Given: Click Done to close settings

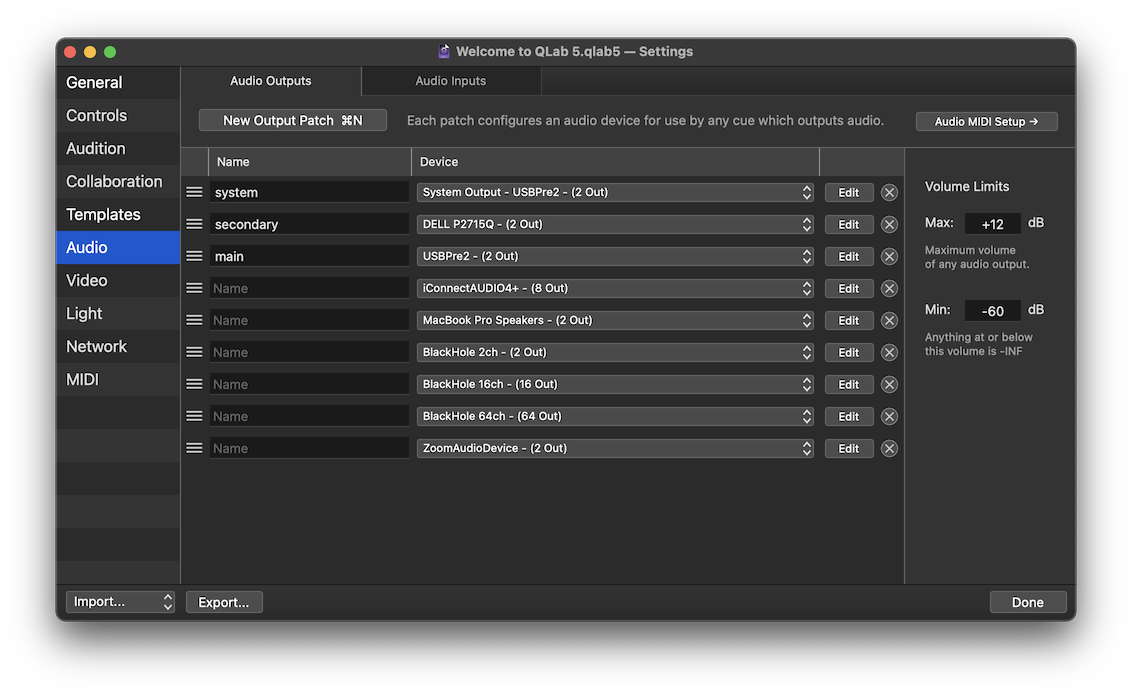Looking at the screenshot, I should (1027, 602).
